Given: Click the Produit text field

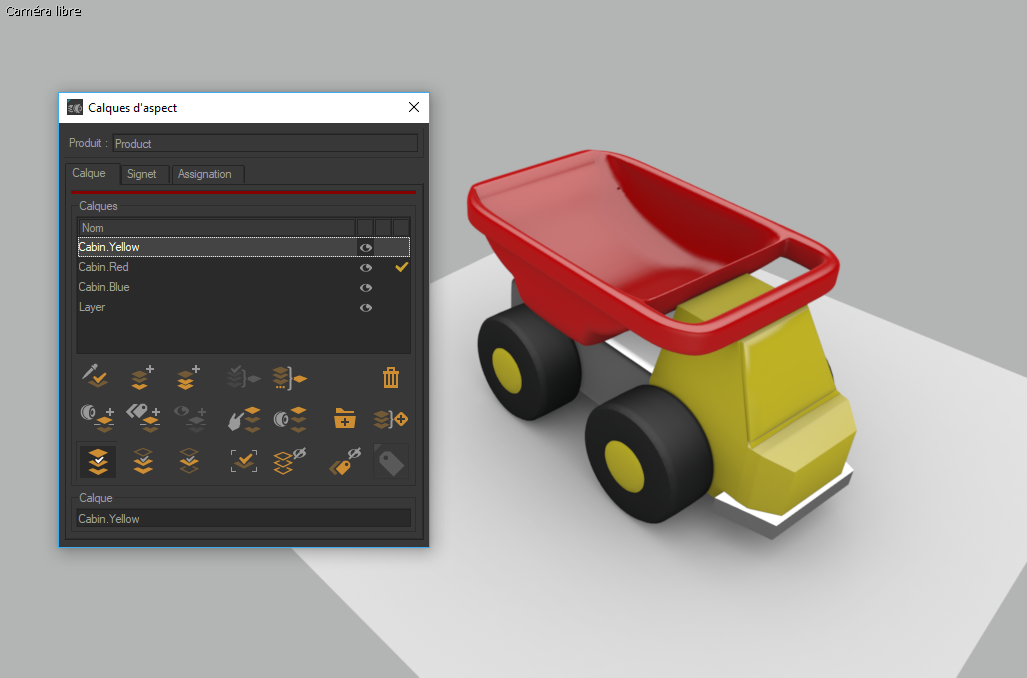Looking at the screenshot, I should coord(265,143).
